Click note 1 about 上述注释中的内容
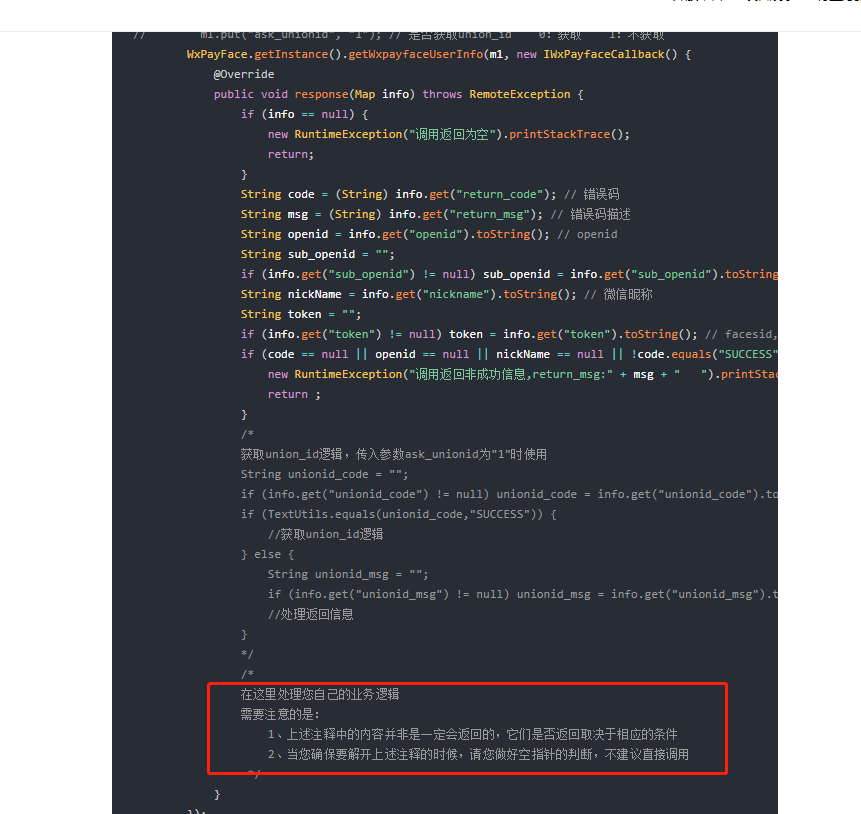This screenshot has width=861, height=814. click(473, 734)
